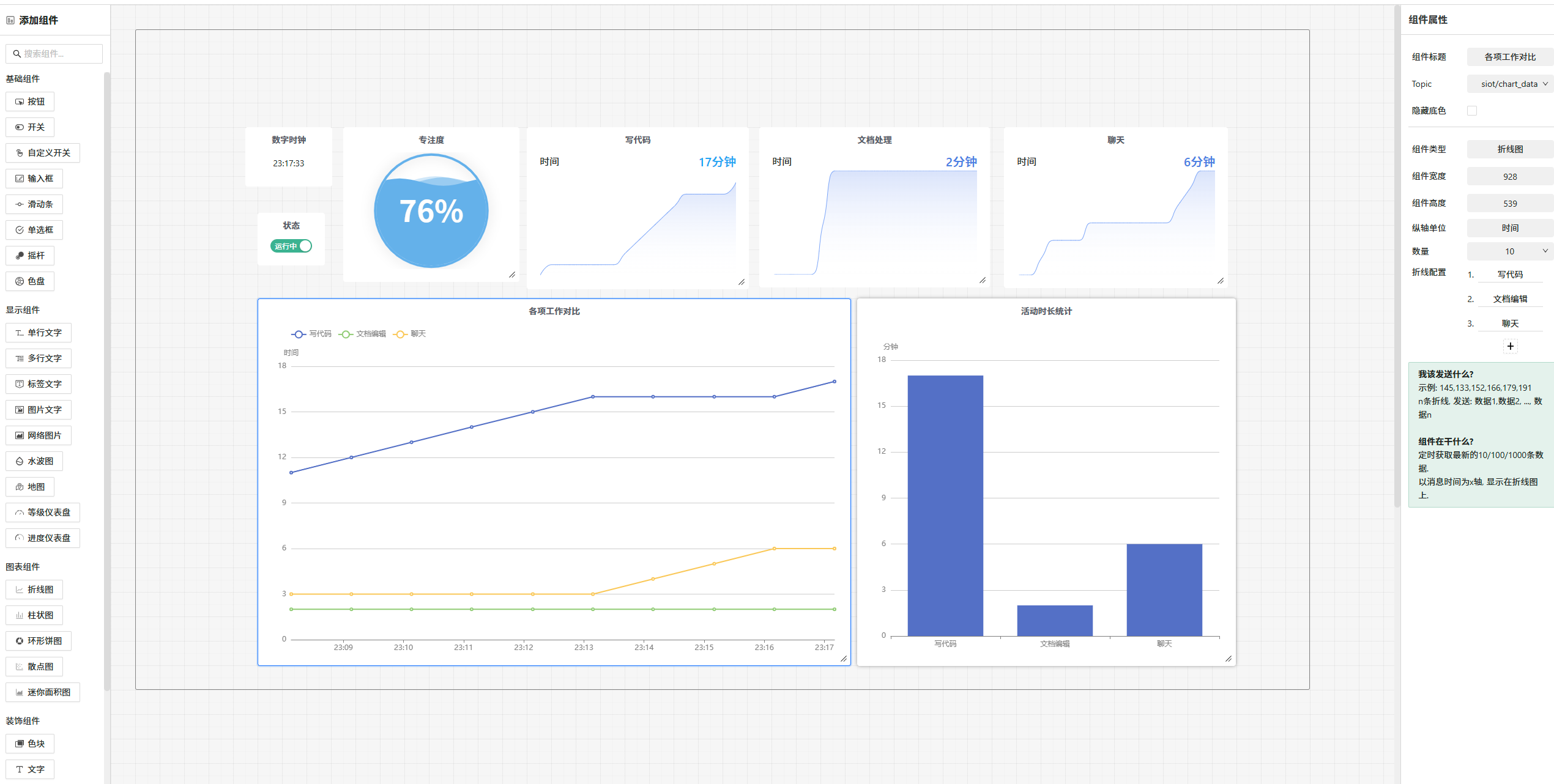This screenshot has height=784, width=1554.
Task: Add a 地图 map component
Action: (30, 487)
